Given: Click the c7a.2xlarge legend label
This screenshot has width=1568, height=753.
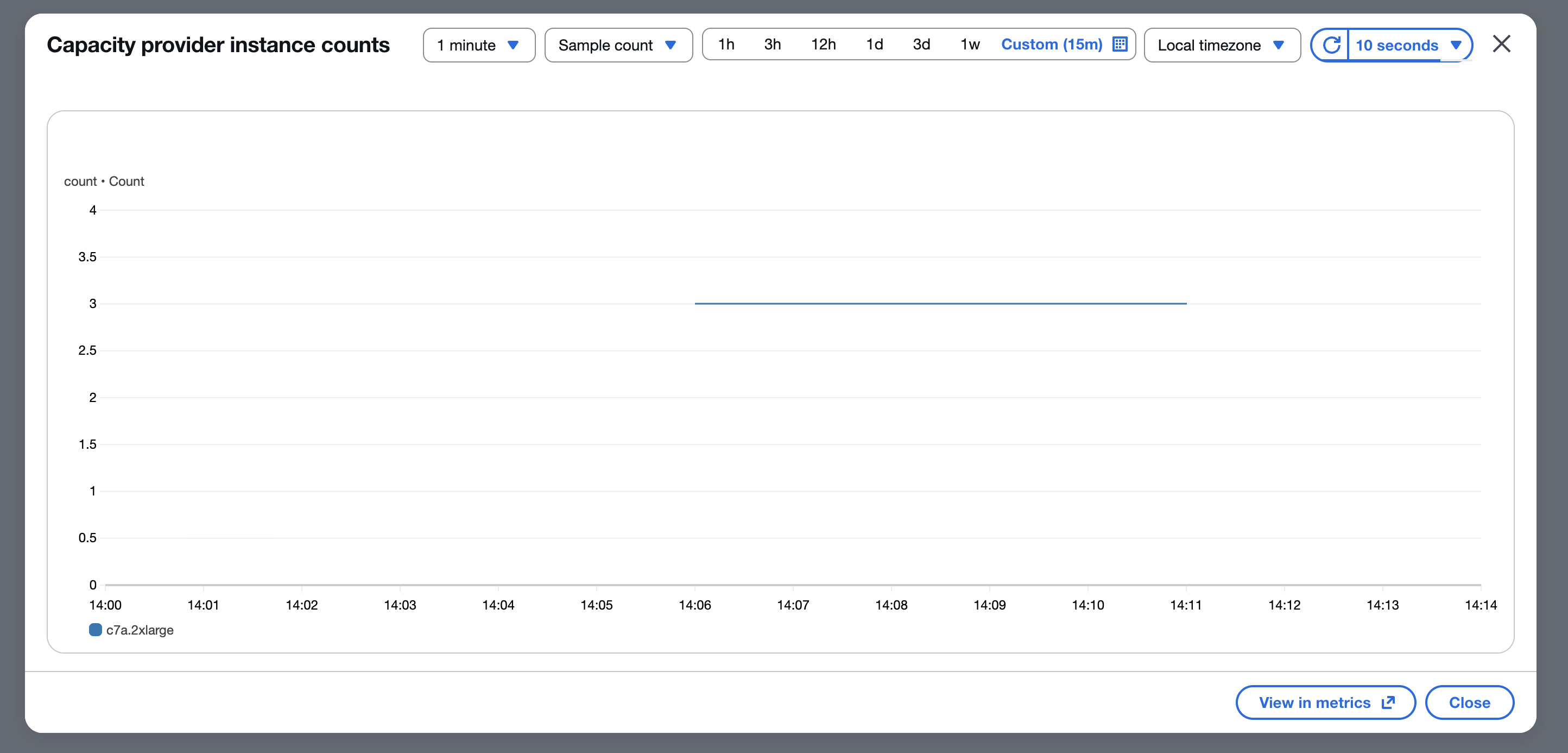Looking at the screenshot, I should tap(140, 630).
